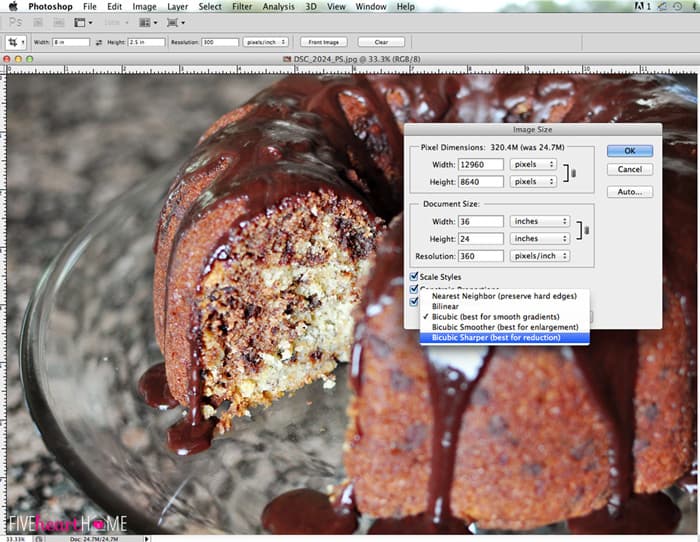
Task: Open the Photoshop application menu
Action: tap(50, 6)
